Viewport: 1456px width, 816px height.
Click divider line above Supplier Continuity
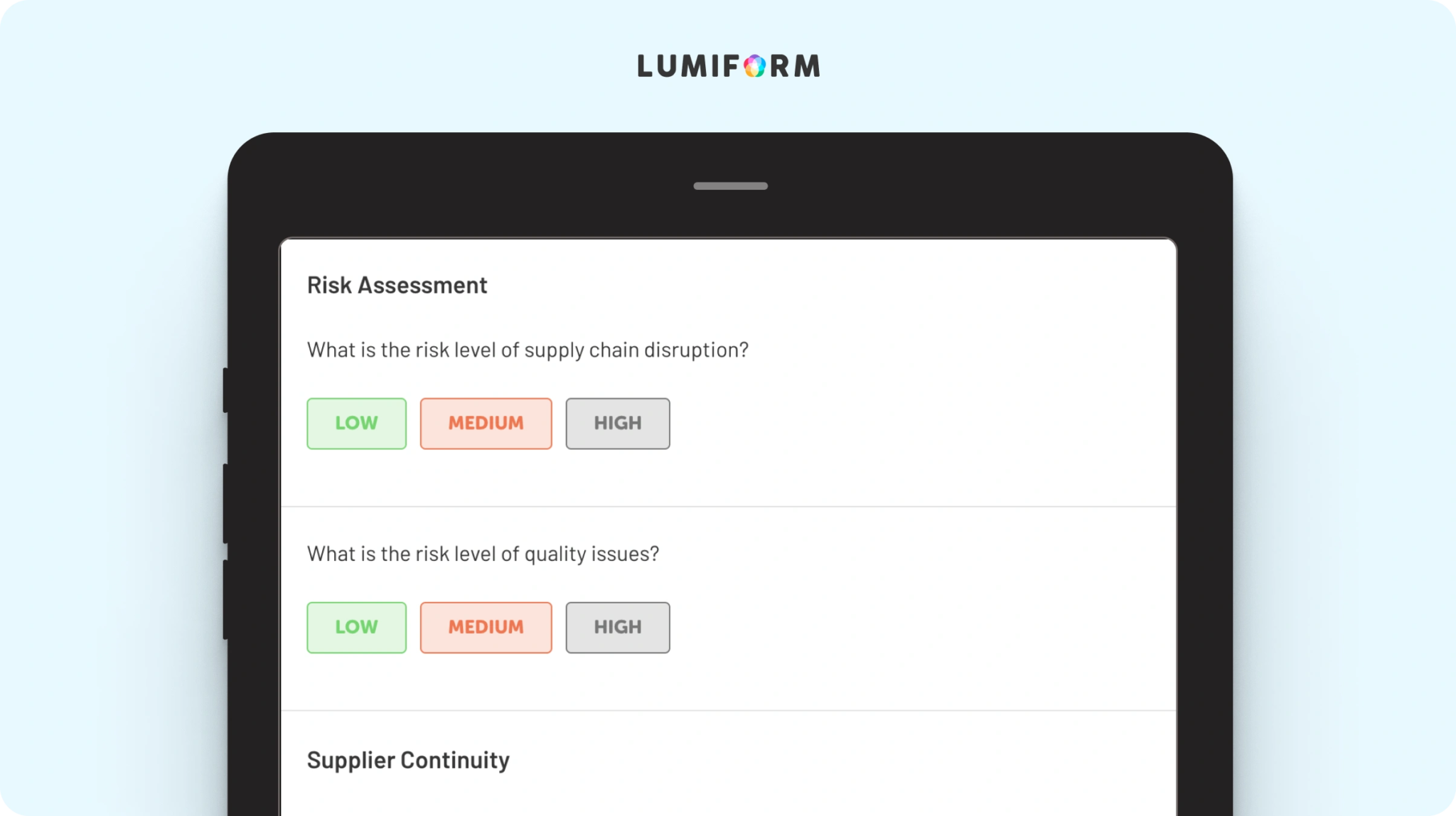click(x=728, y=710)
